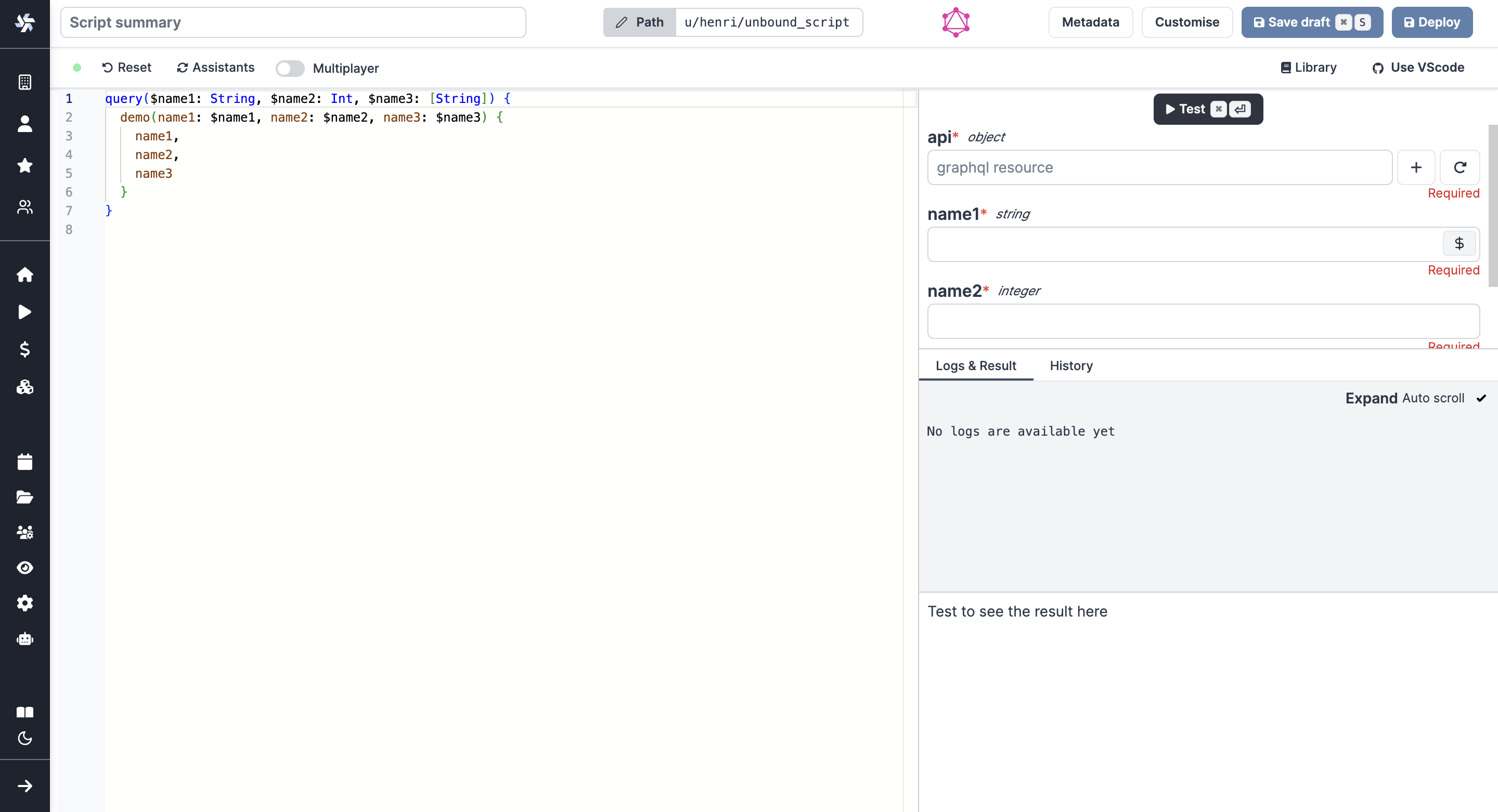This screenshot has width=1498, height=812.
Task: Open Schedules via the calendar sidebar icon
Action: coord(25,461)
